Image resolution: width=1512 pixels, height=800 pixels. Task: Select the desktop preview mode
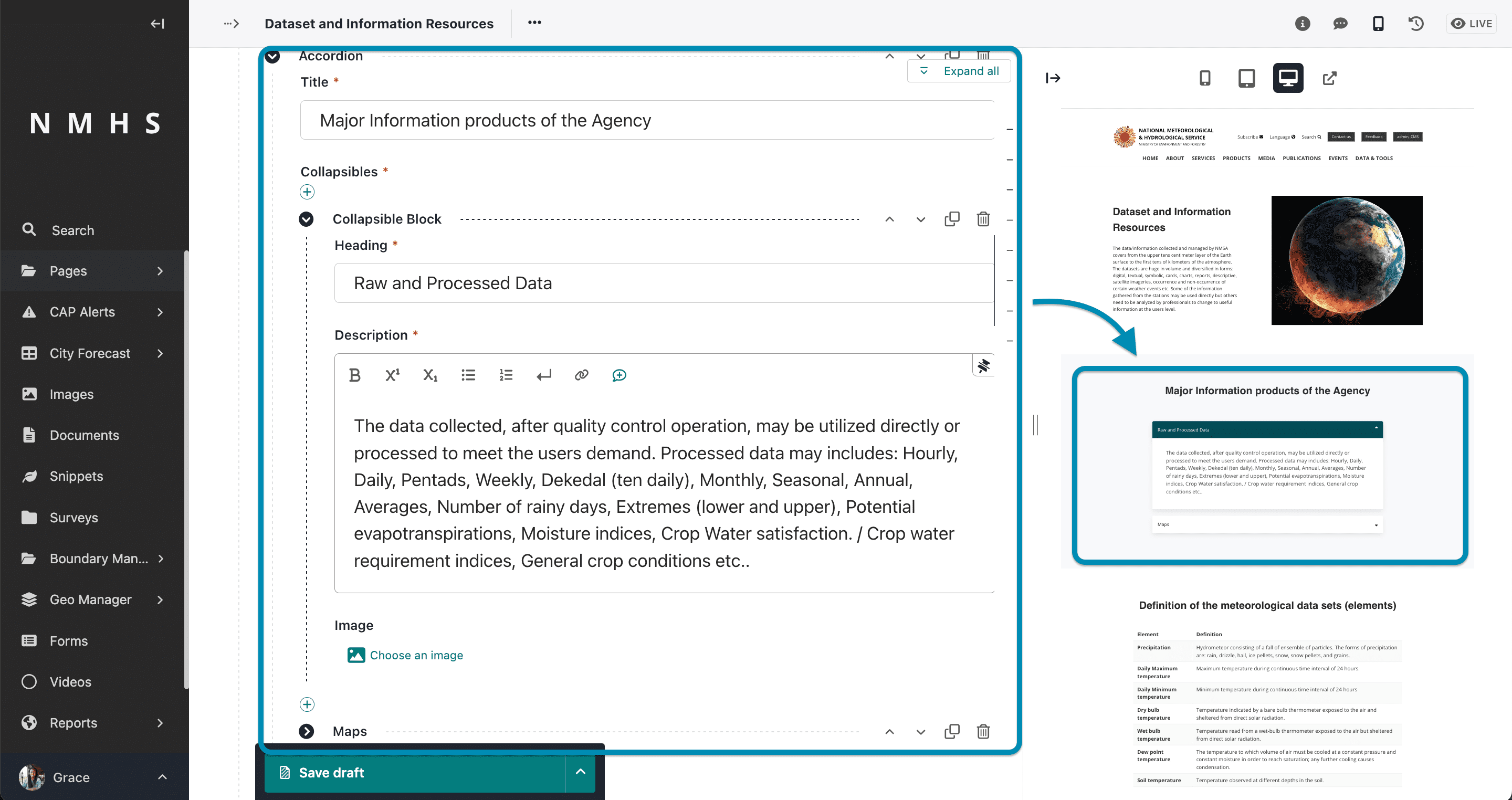click(1288, 78)
